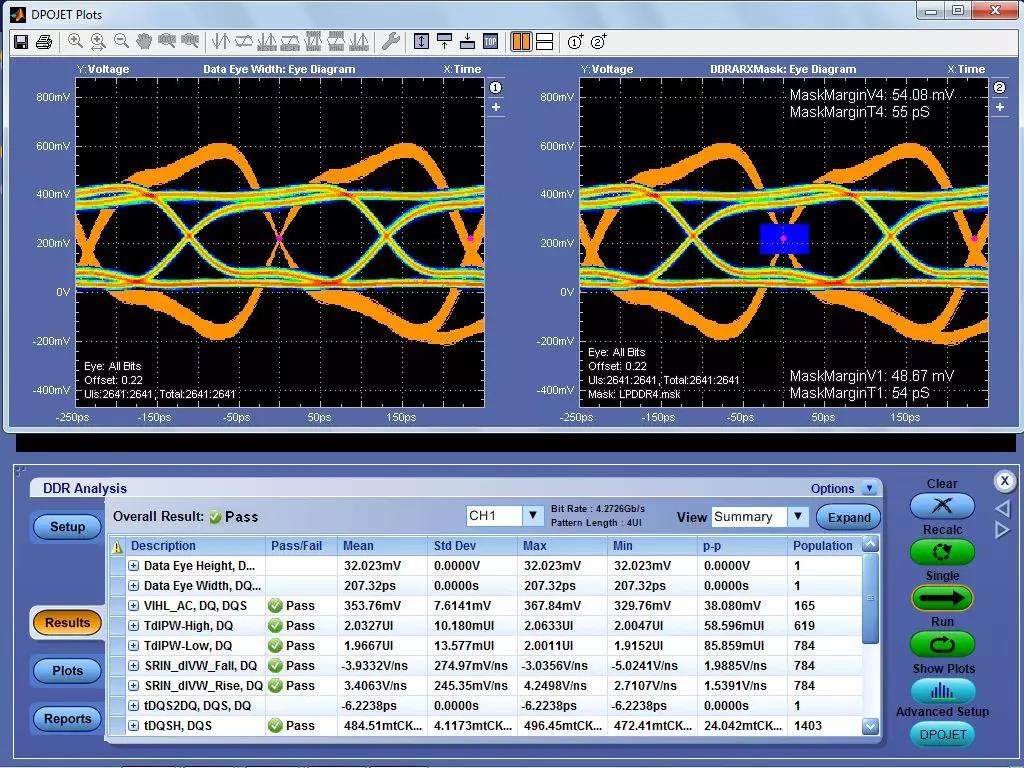Open the View Summary dropdown
This screenshot has height=768, width=1024.
point(797,517)
